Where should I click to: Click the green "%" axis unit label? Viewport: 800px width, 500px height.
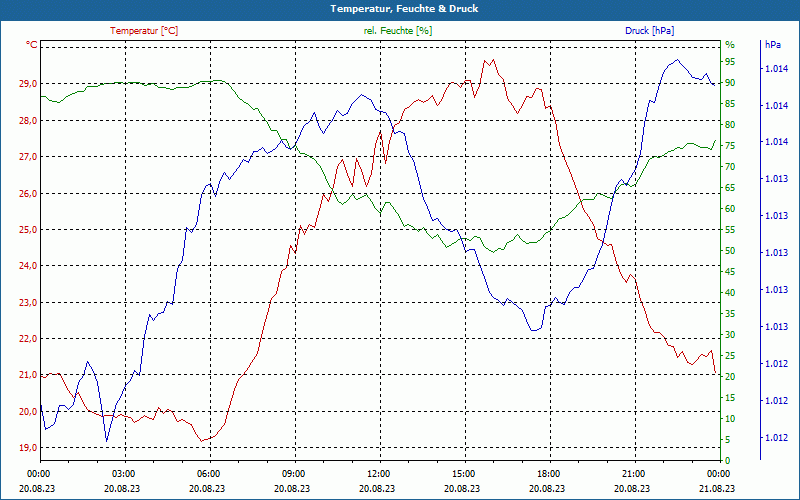[x=730, y=45]
